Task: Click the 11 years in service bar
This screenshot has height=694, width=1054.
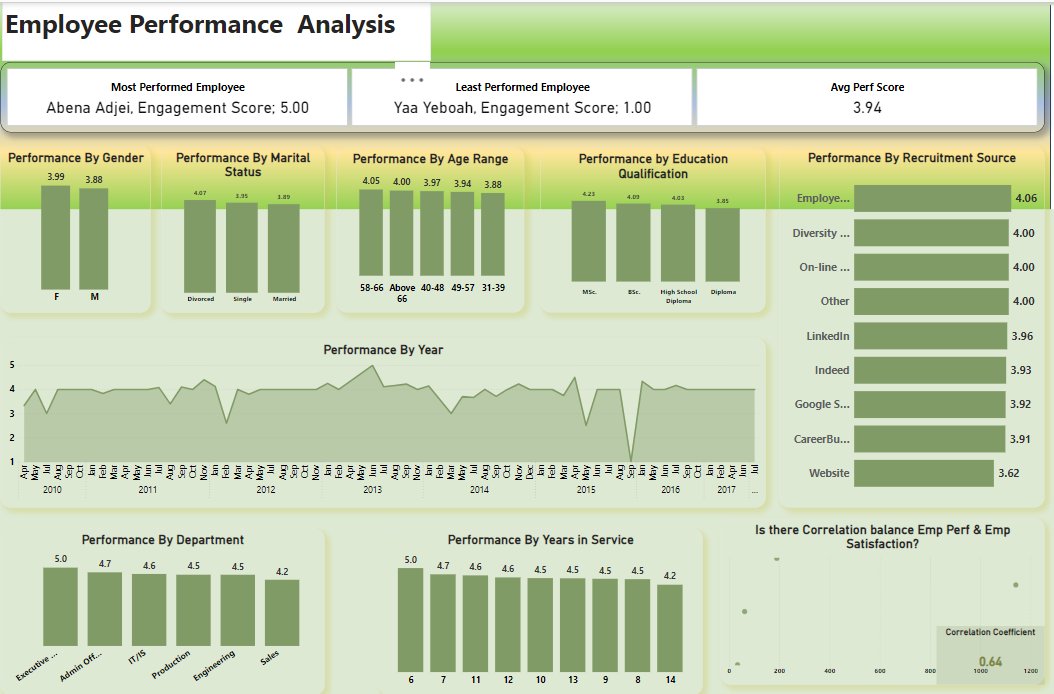Action: click(x=475, y=623)
